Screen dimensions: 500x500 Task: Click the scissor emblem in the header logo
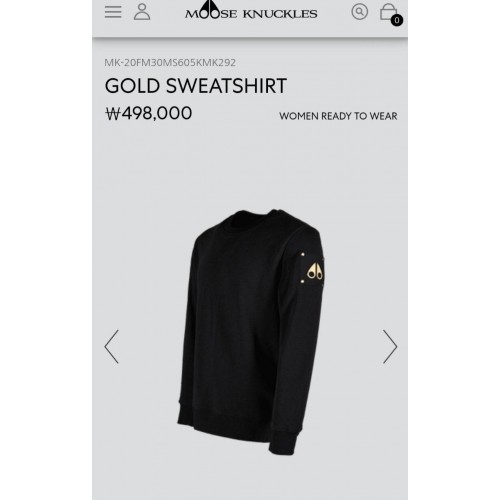pyautogui.click(x=210, y=7)
